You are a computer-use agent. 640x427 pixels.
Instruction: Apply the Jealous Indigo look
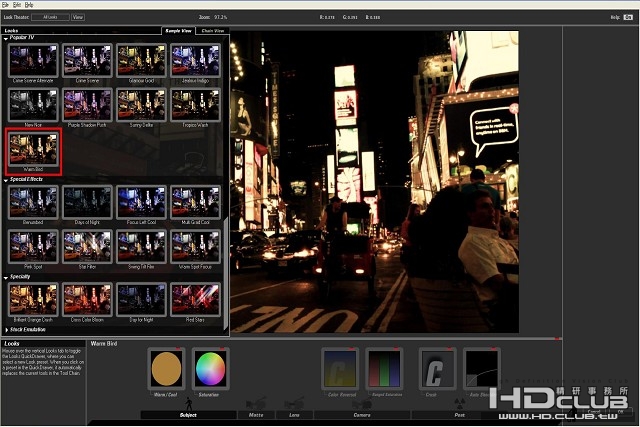[196, 61]
